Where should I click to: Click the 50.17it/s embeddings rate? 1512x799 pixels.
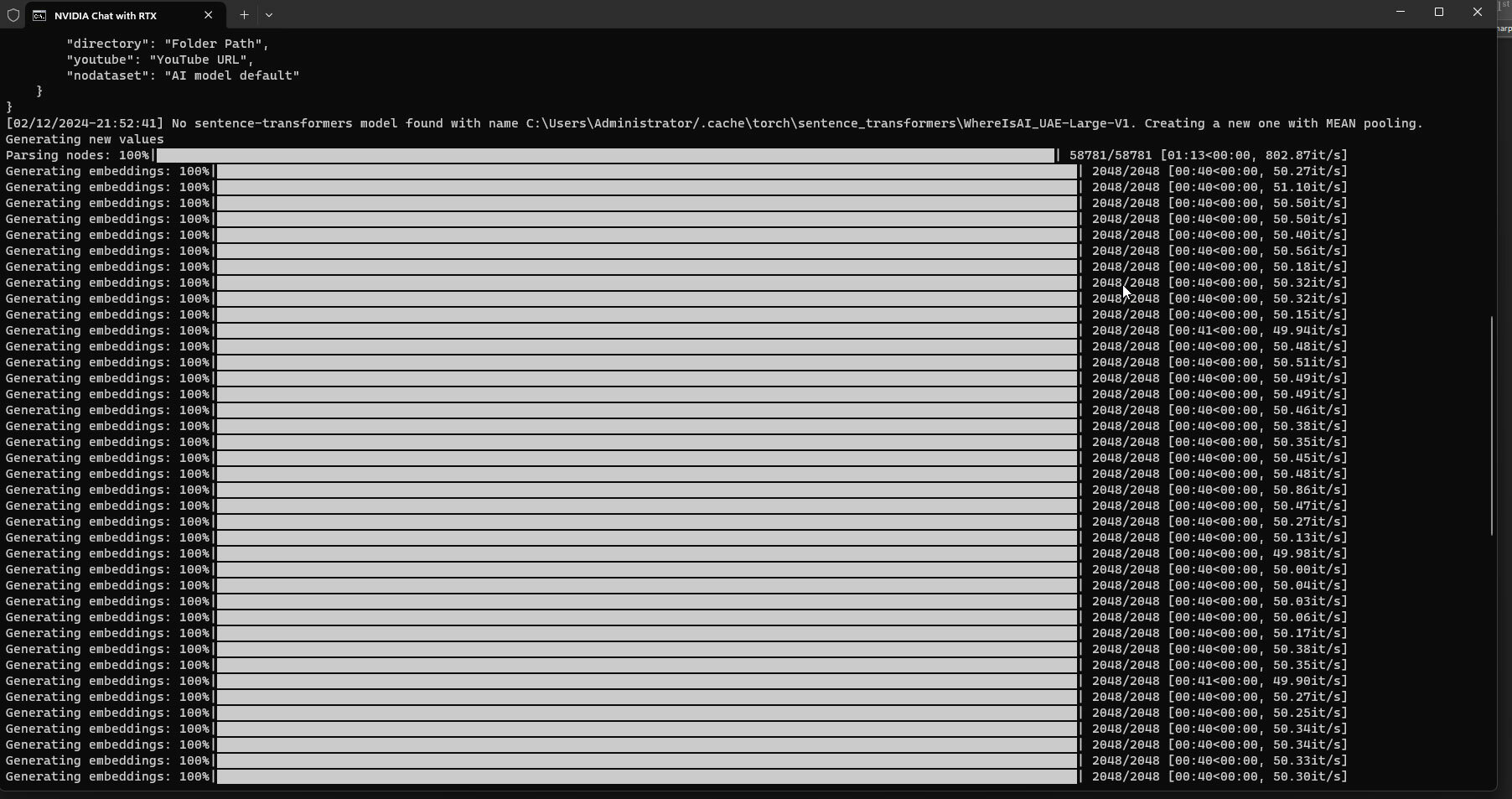click(x=1307, y=633)
